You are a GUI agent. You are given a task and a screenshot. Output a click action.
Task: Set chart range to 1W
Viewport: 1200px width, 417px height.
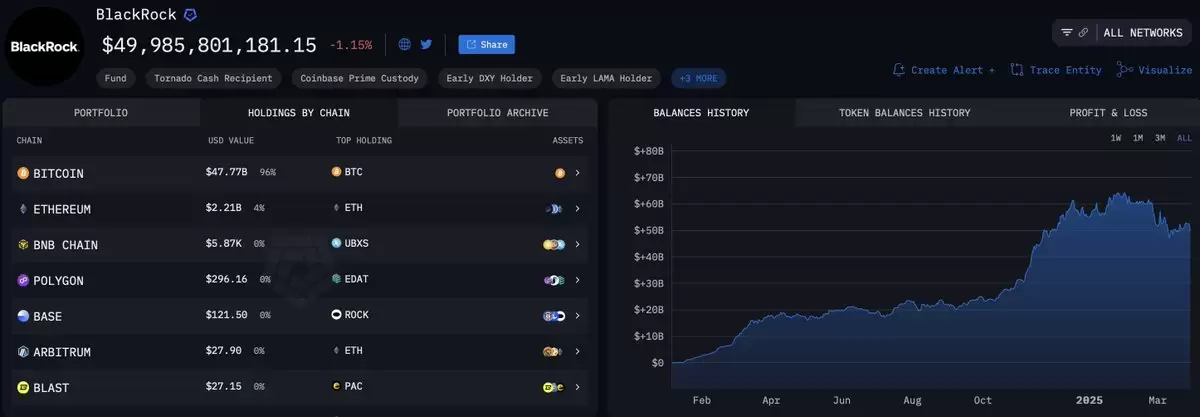pos(1116,138)
